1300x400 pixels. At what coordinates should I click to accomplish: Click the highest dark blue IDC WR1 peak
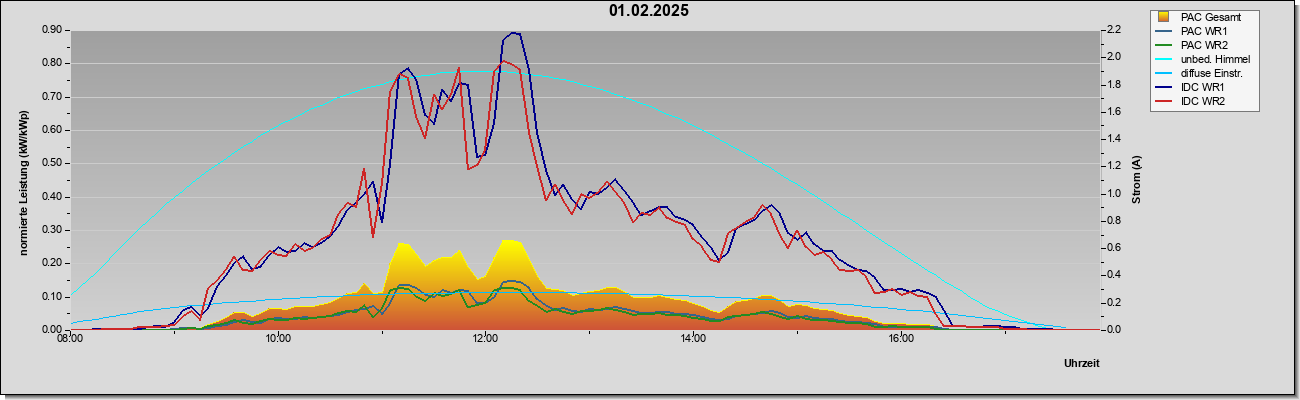513,33
